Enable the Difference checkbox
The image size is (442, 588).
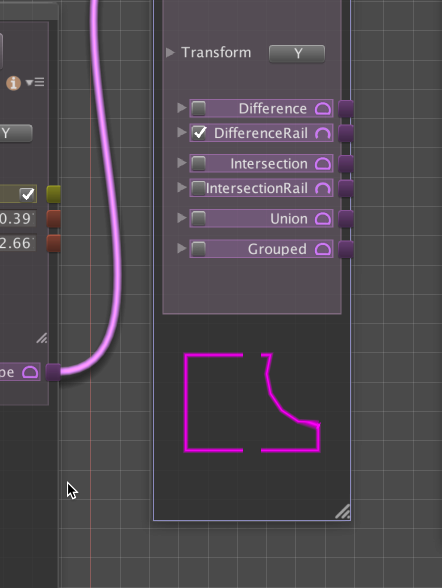[199, 108]
